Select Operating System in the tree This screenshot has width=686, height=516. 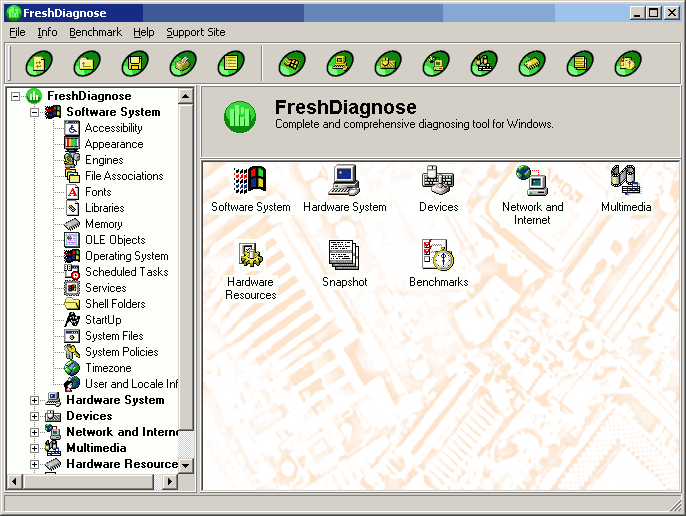[127, 256]
